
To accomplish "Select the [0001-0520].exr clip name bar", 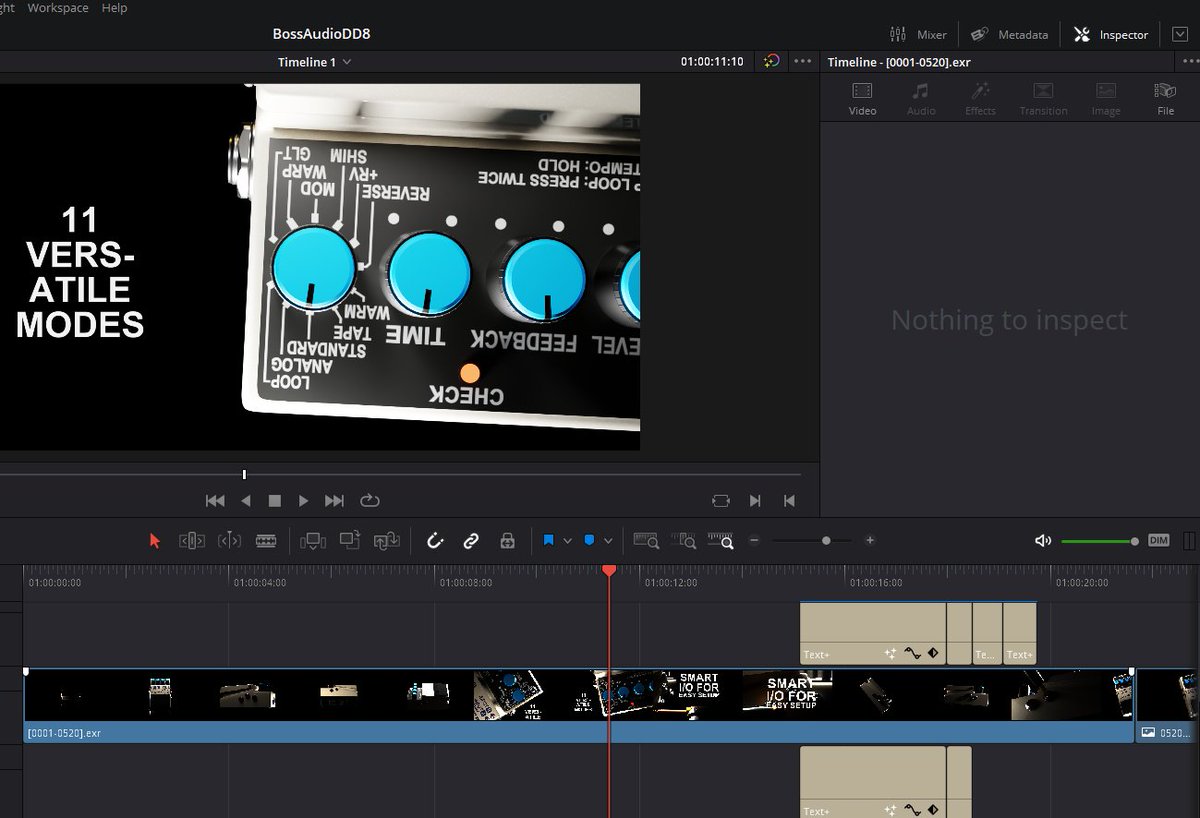I will click(578, 733).
